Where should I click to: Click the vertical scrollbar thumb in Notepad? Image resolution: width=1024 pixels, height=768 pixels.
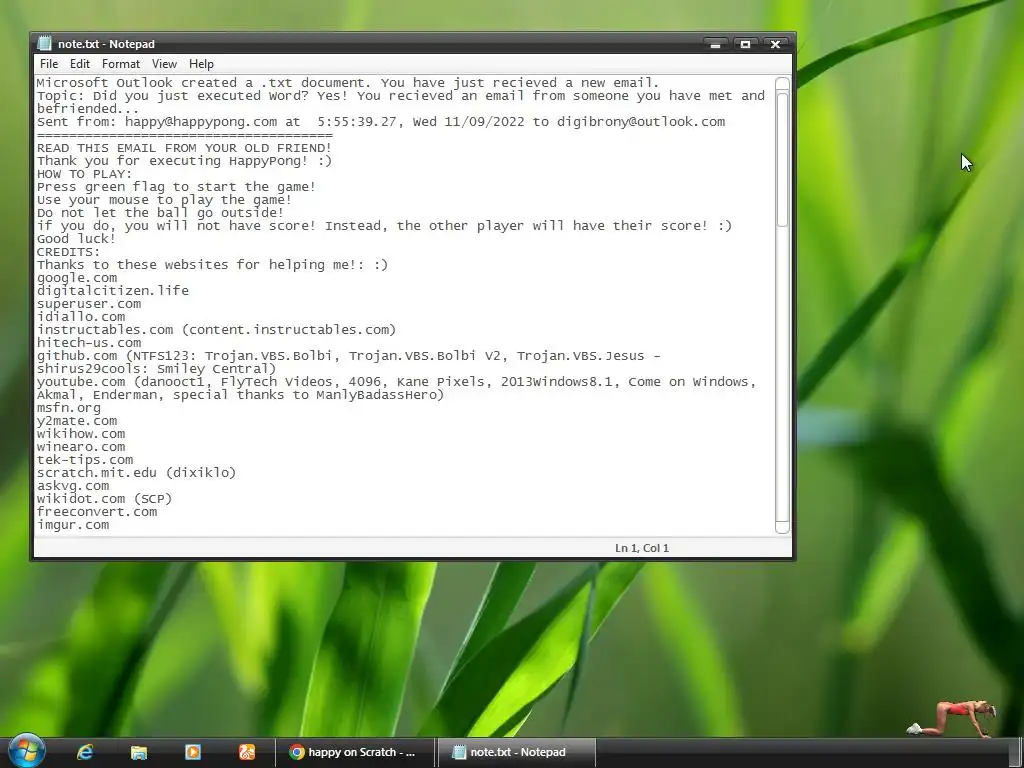tap(782, 159)
